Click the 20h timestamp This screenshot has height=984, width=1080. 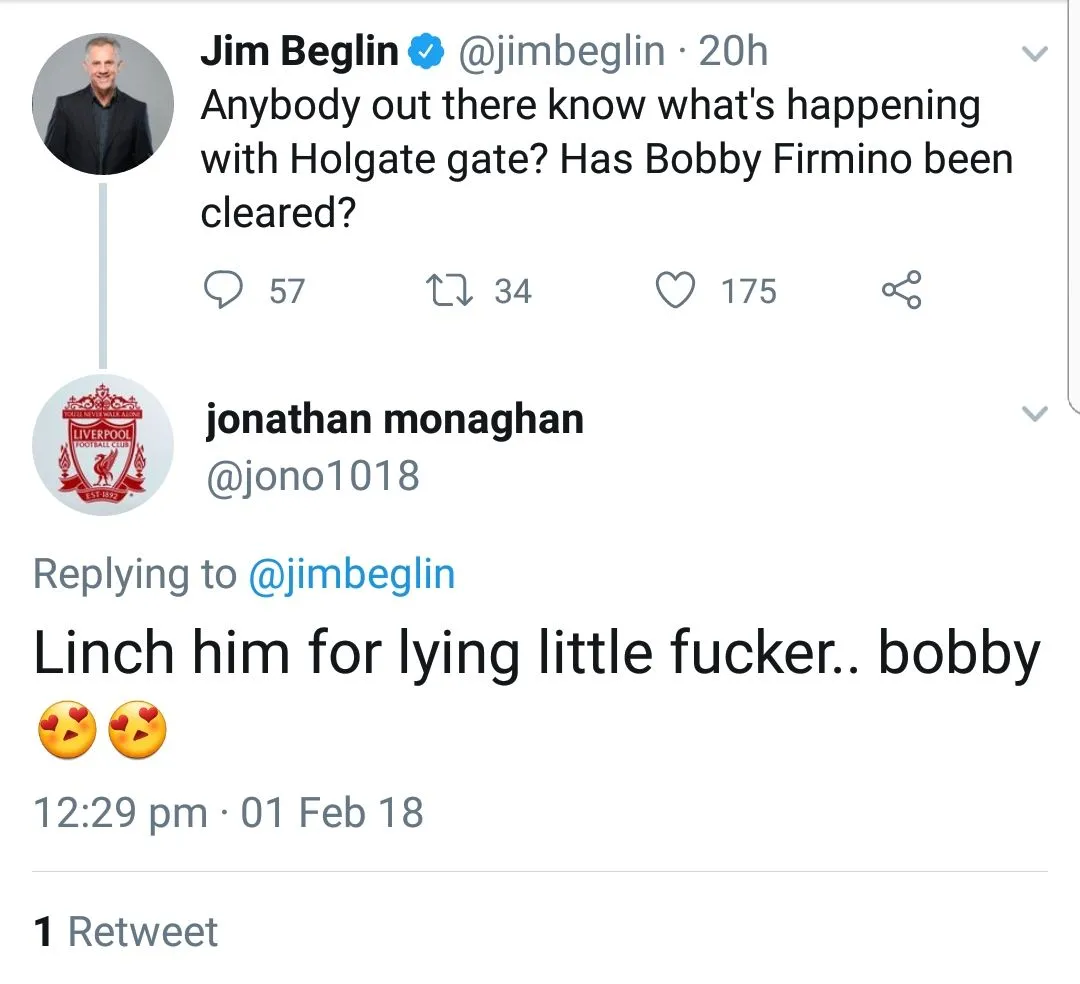(733, 51)
